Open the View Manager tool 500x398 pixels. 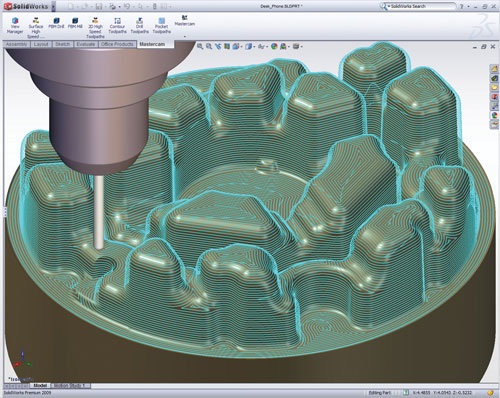point(15,26)
